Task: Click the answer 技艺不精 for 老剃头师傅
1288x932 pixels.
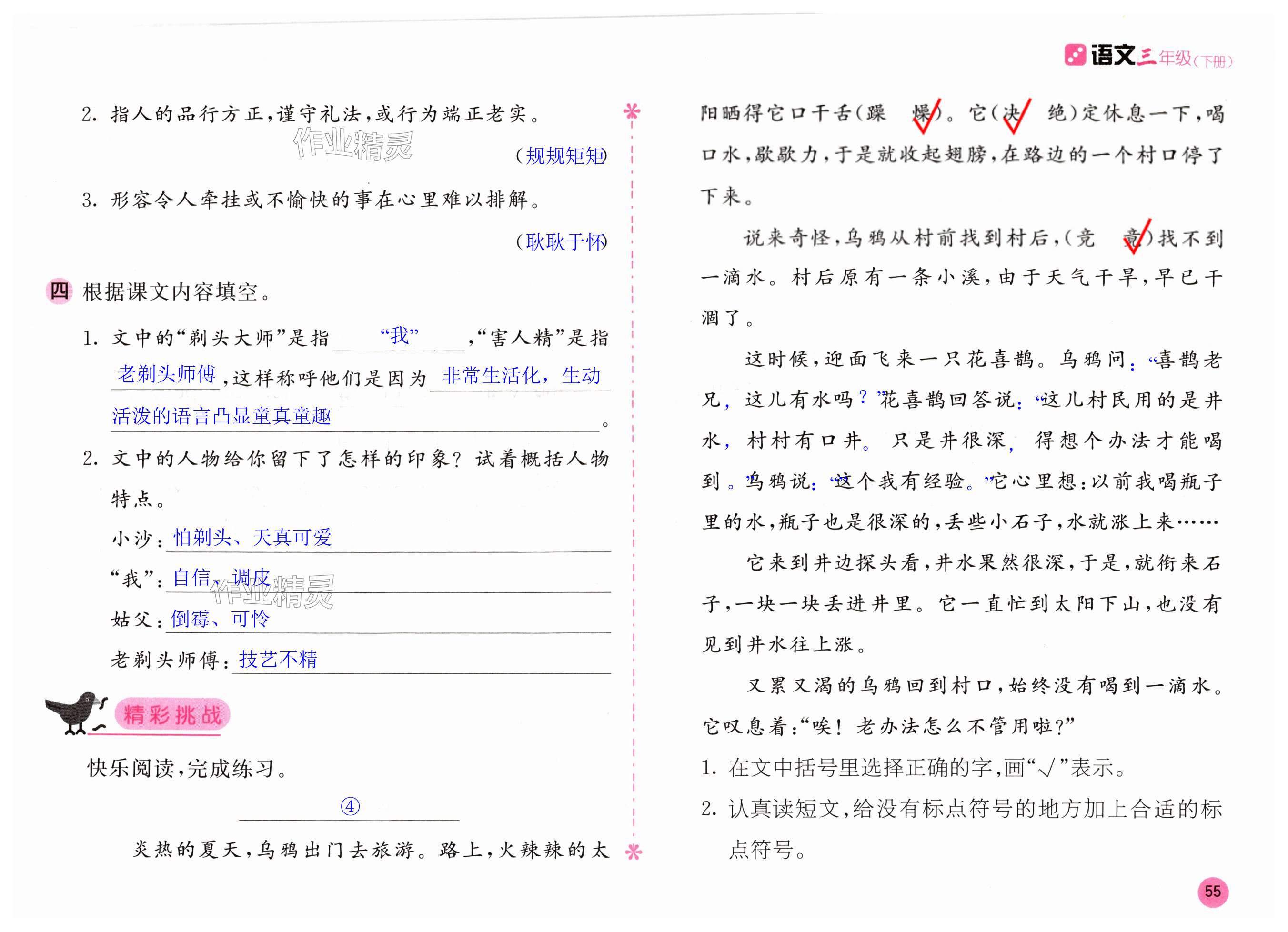Action: click(278, 660)
